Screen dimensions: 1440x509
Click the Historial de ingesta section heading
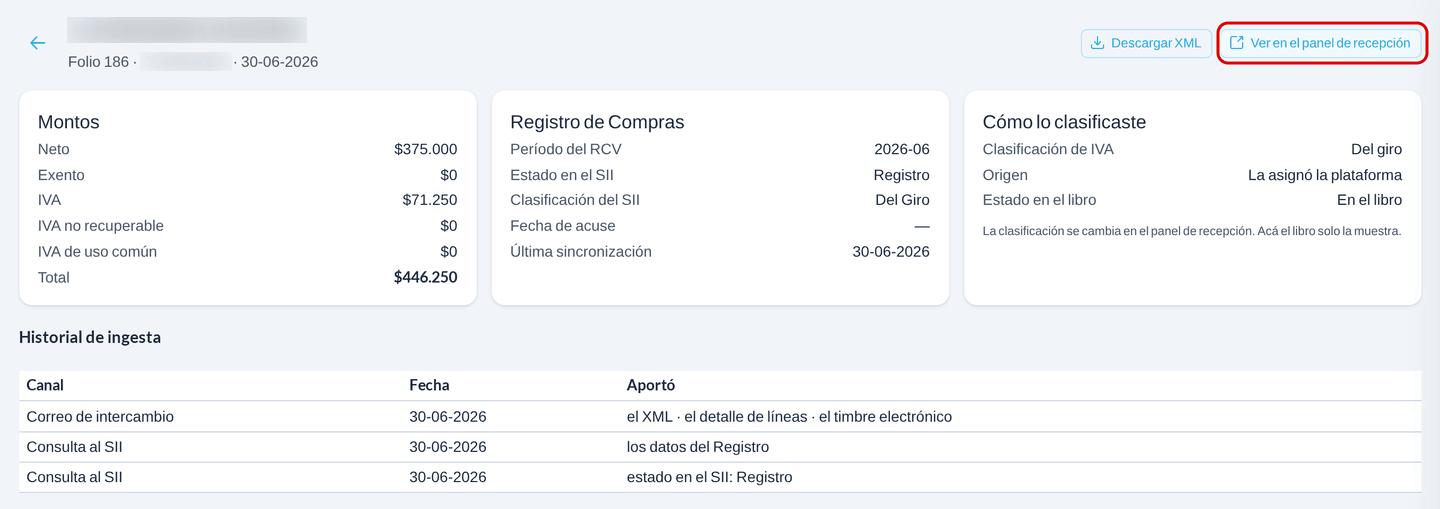[90, 337]
